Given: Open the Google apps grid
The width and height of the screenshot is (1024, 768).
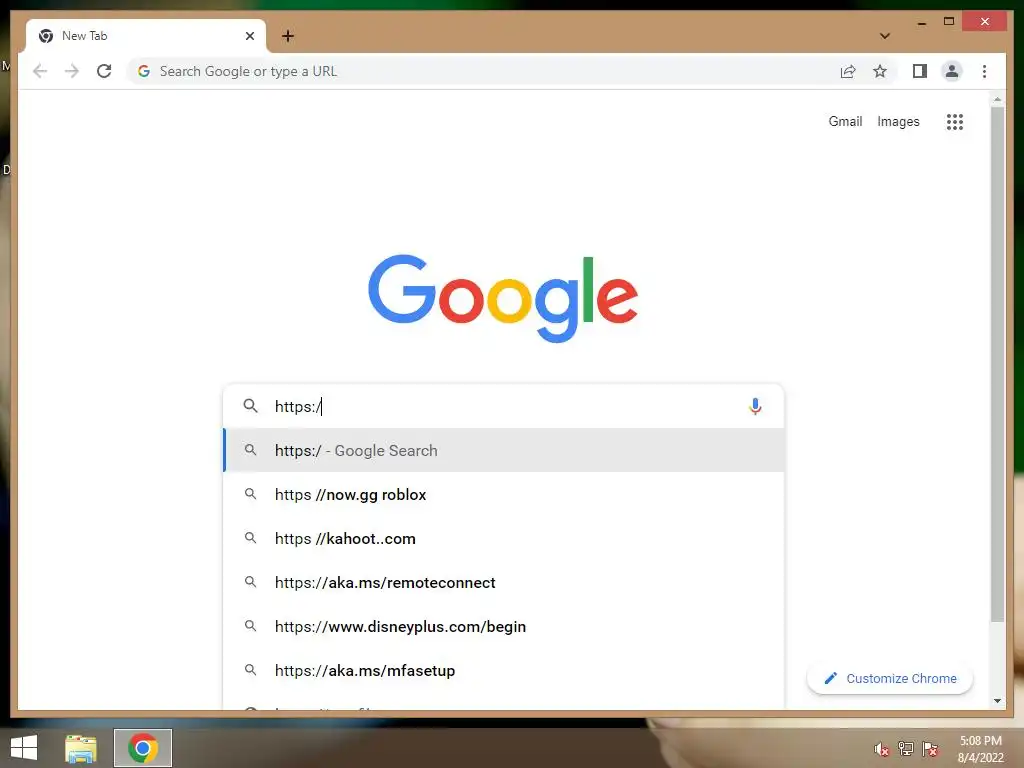Looking at the screenshot, I should [955, 121].
